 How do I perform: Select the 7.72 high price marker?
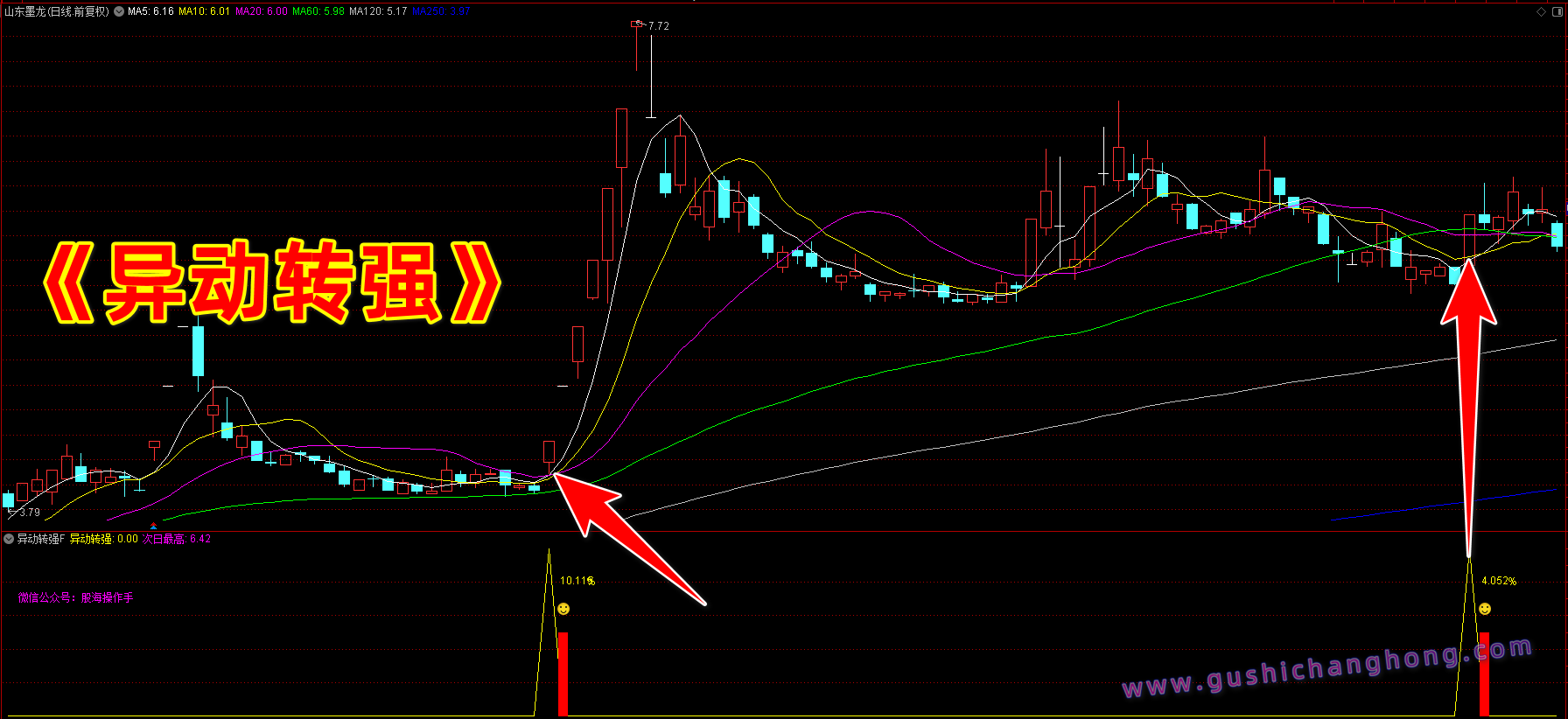658,26
